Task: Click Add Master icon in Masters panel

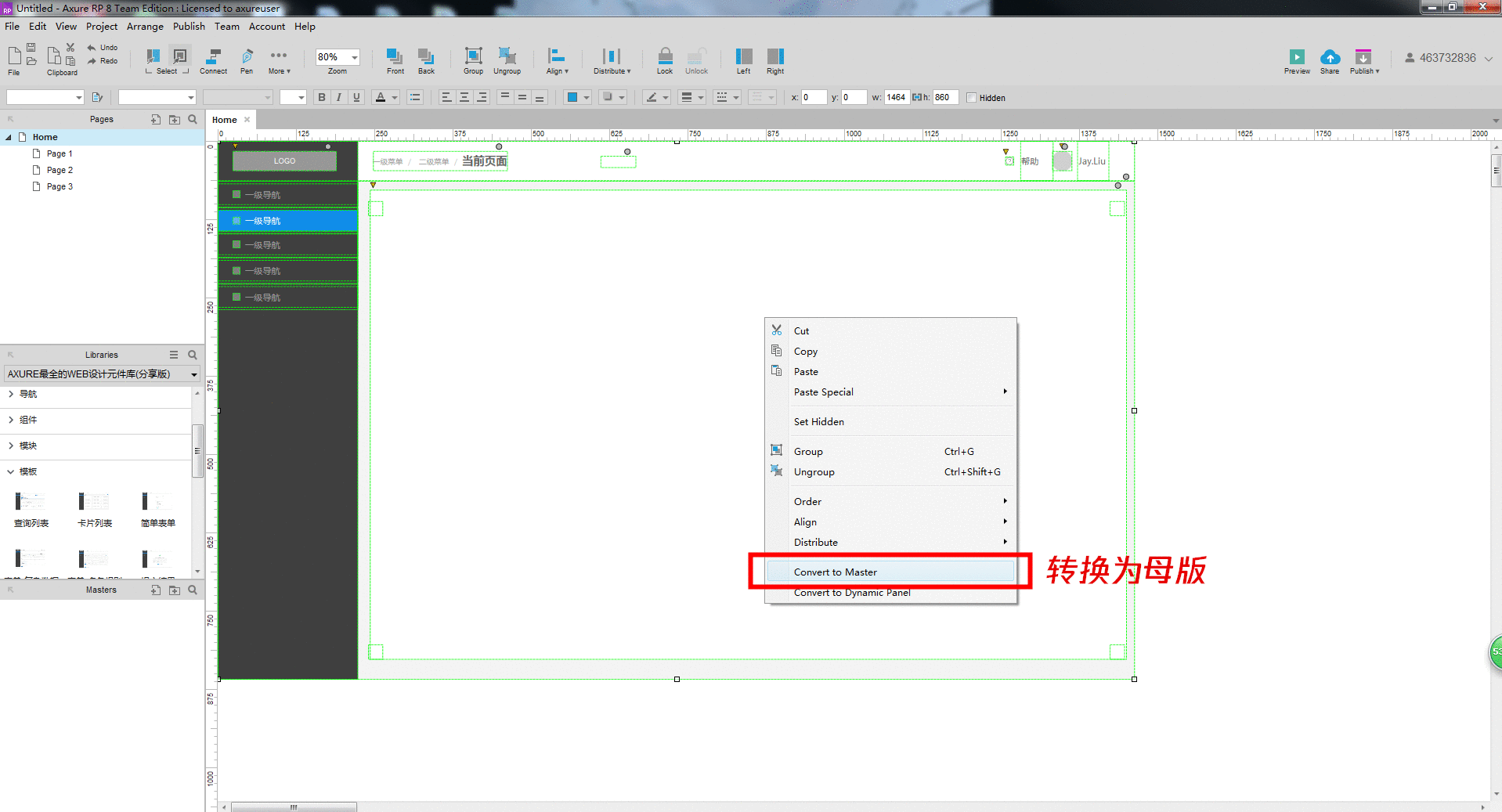Action: (156, 590)
